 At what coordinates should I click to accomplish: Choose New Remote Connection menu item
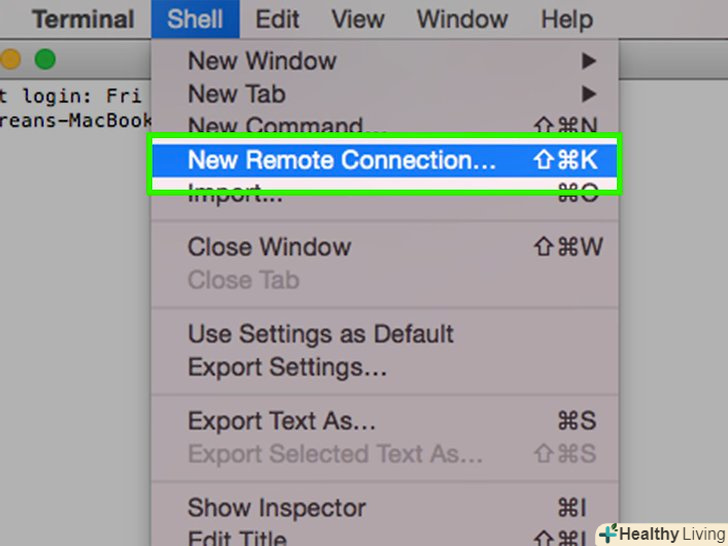pos(342,160)
